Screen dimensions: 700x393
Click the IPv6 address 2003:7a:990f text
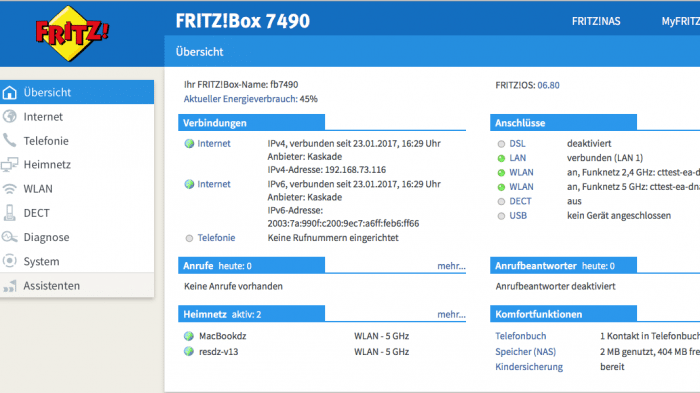(343, 223)
